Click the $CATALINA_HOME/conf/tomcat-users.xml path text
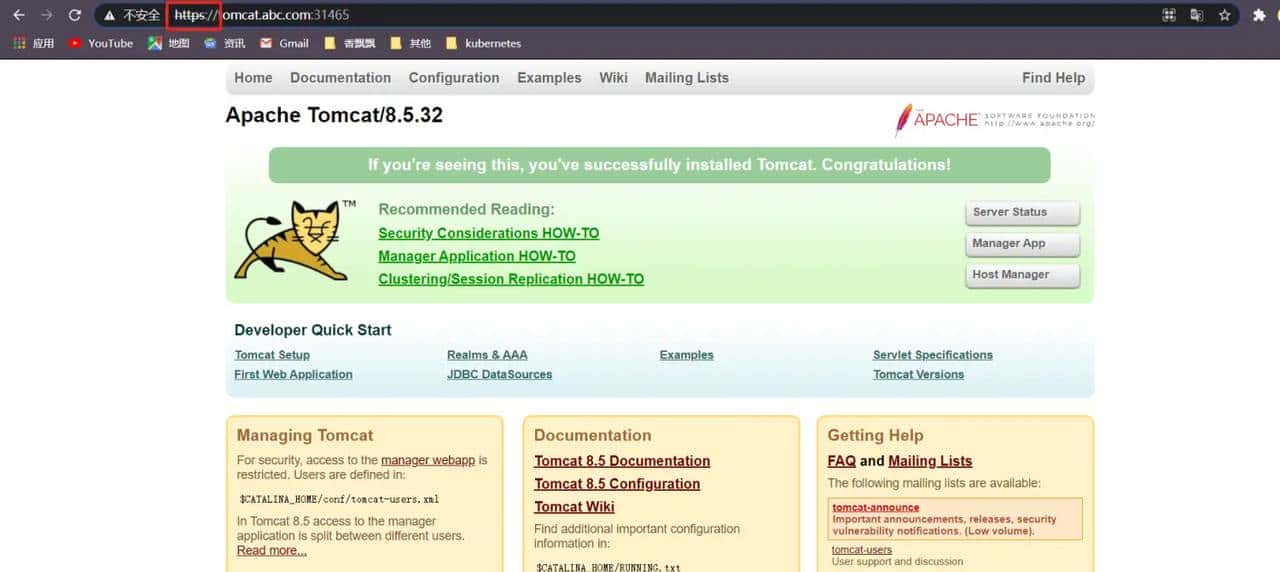 pyautogui.click(x=339, y=499)
